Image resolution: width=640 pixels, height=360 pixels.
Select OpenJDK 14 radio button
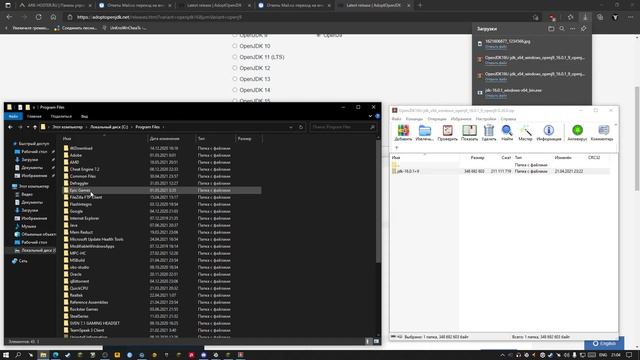tap(235, 90)
